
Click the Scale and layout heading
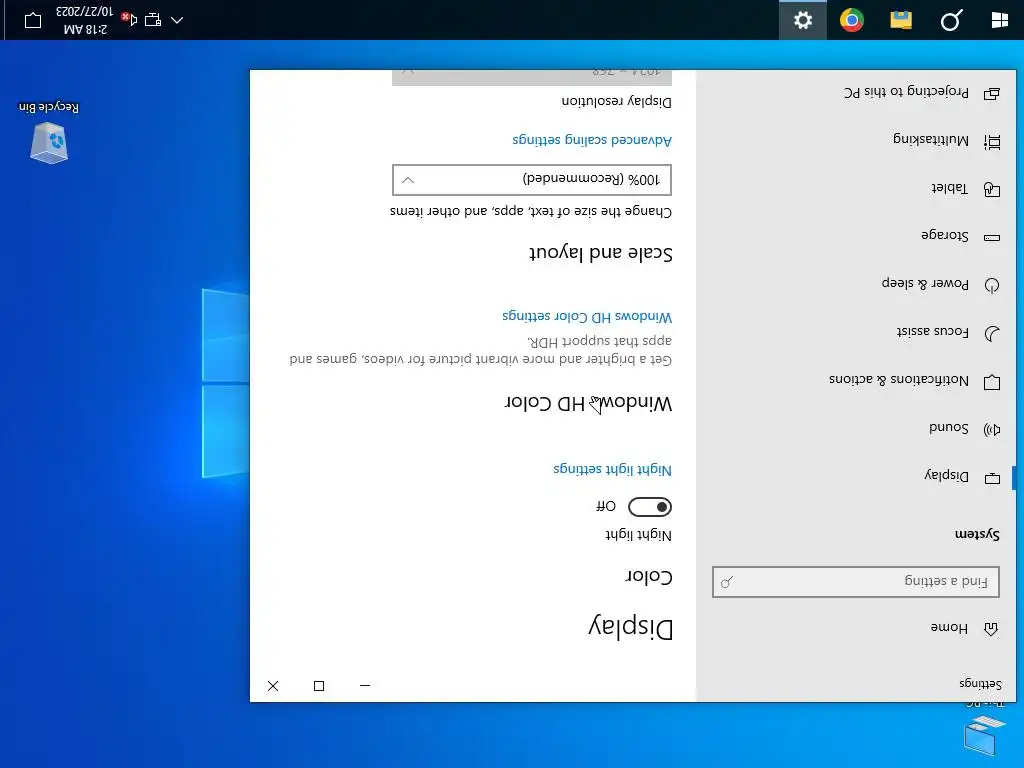[x=601, y=253]
